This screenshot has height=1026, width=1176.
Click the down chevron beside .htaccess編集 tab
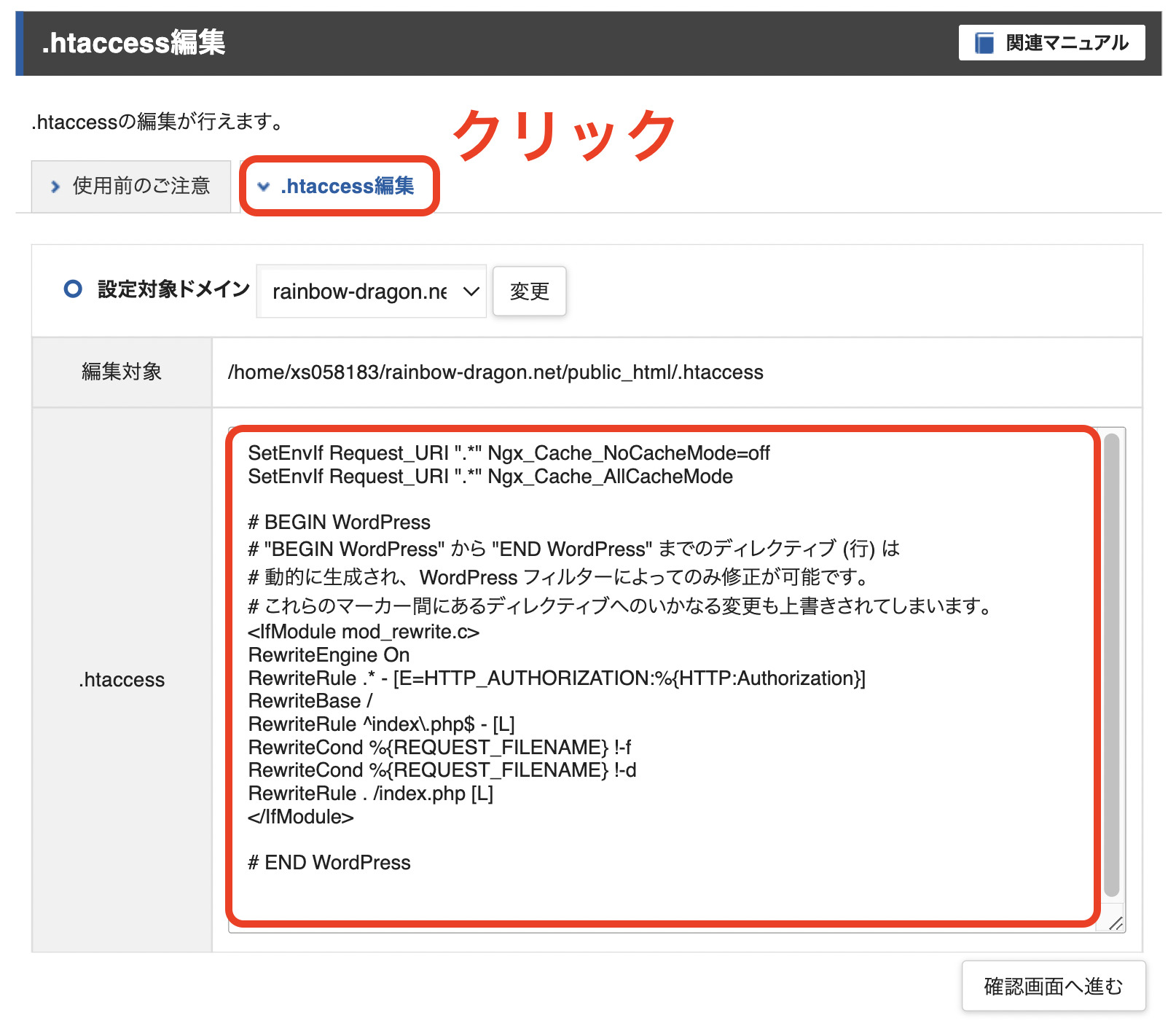264,187
